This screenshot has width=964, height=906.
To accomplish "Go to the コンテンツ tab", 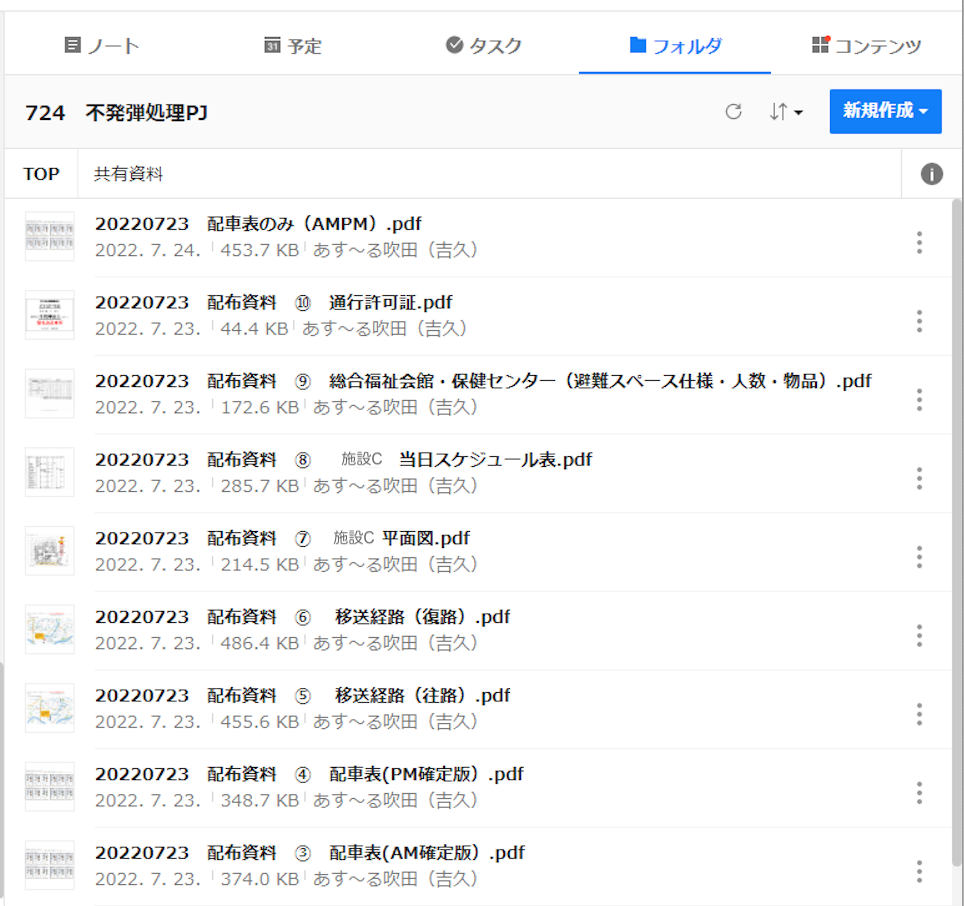I will click(866, 46).
